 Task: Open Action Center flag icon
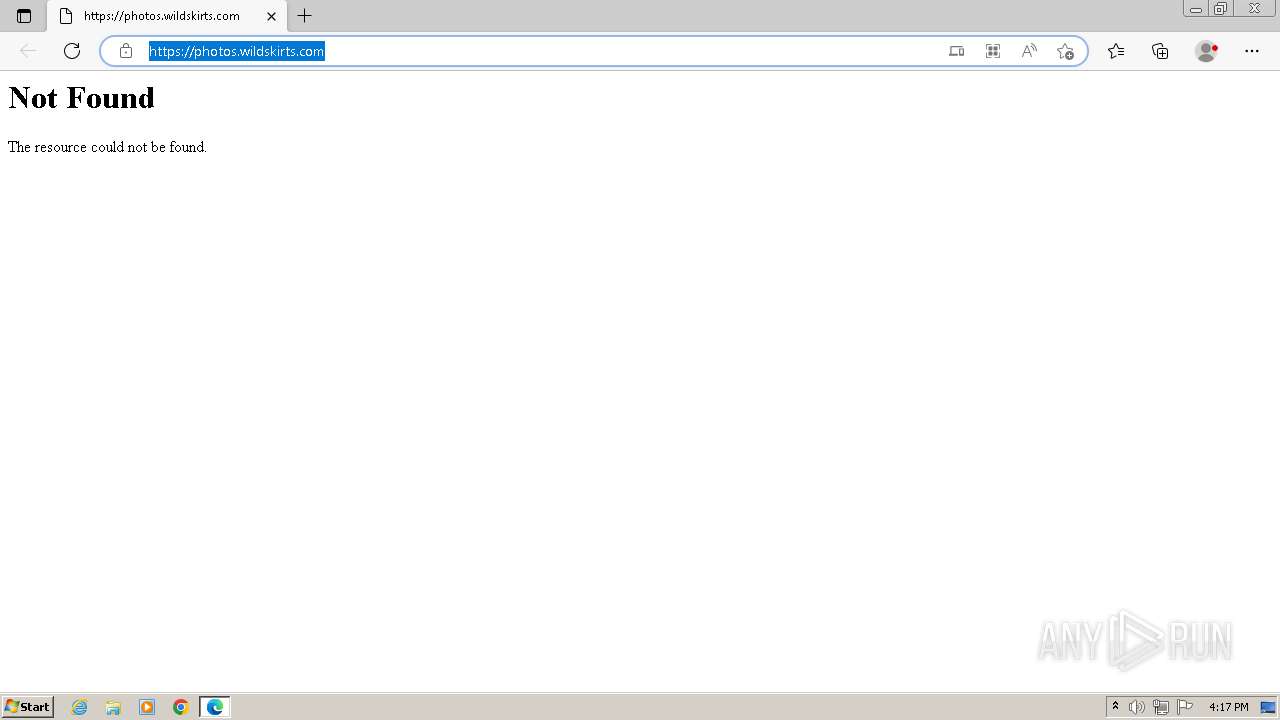[1185, 707]
